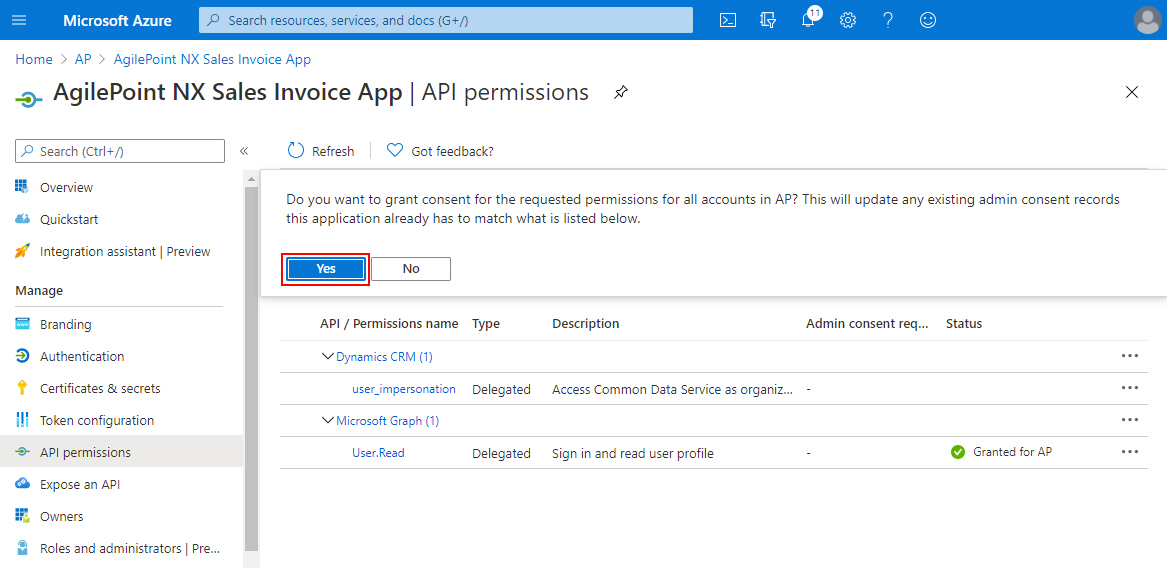1167x568 pixels.
Task: Click the Description column header
Action: [x=586, y=325]
